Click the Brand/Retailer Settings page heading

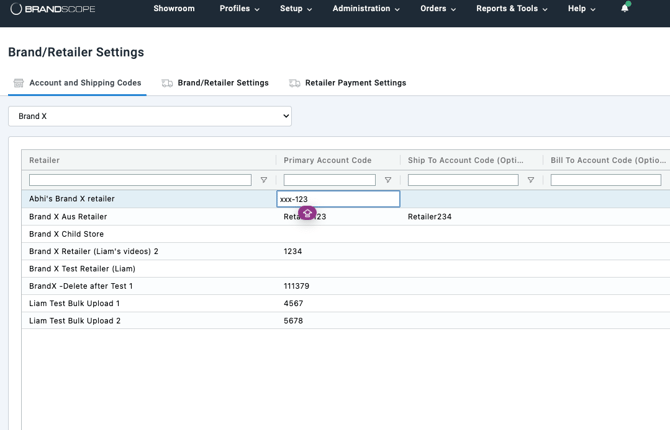tap(76, 52)
